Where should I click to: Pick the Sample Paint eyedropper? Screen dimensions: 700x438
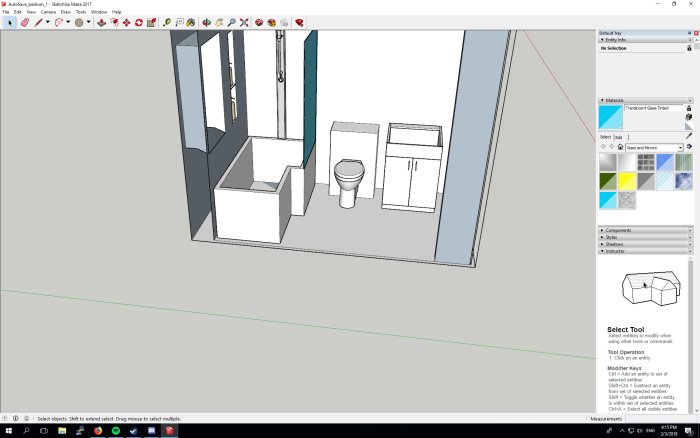click(x=689, y=136)
